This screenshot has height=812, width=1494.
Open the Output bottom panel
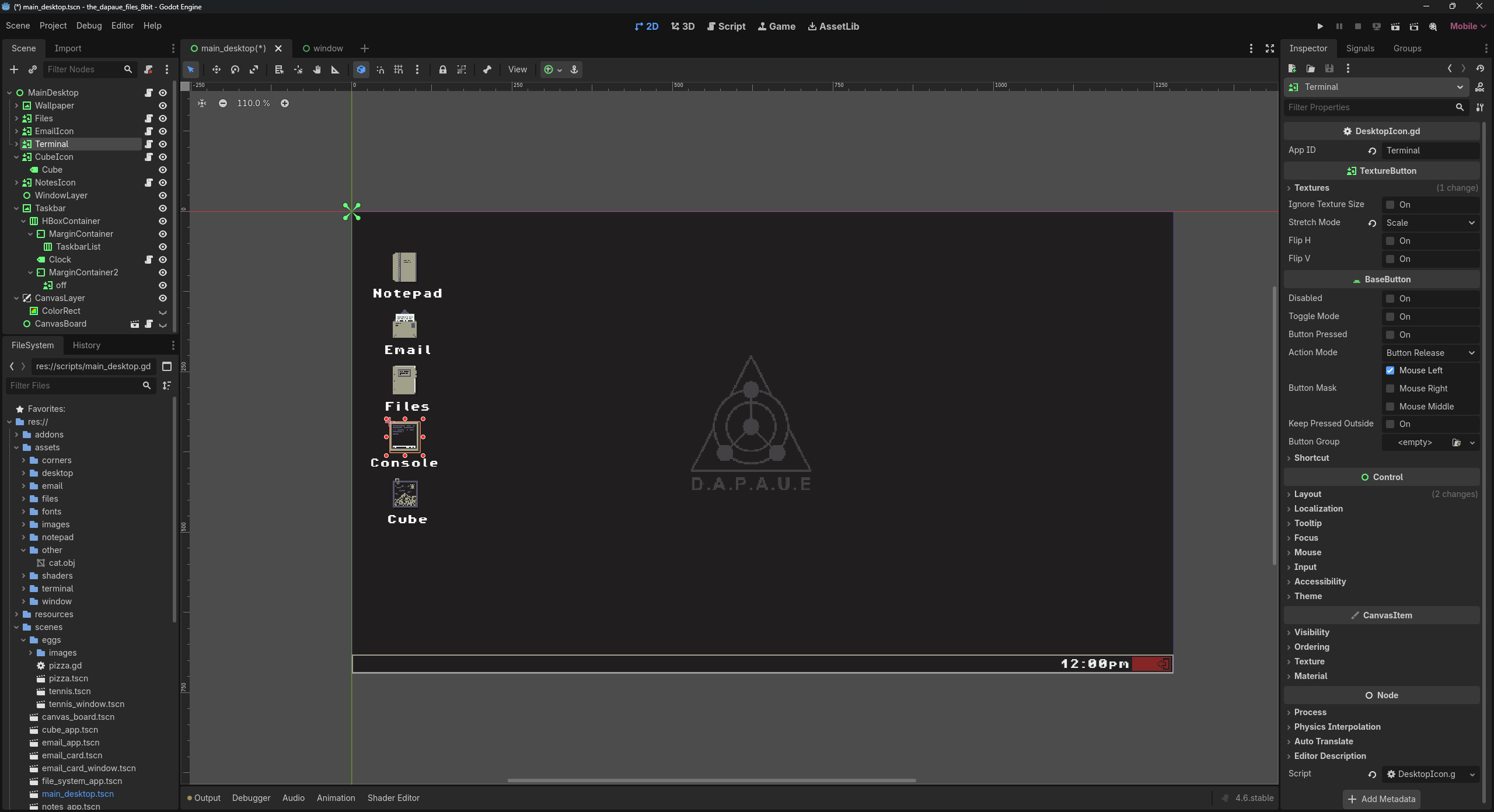(x=204, y=798)
